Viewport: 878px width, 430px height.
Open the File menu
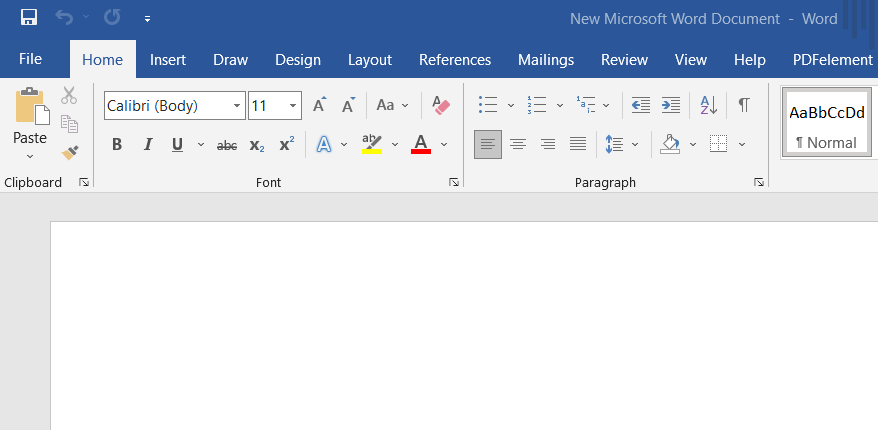click(30, 60)
